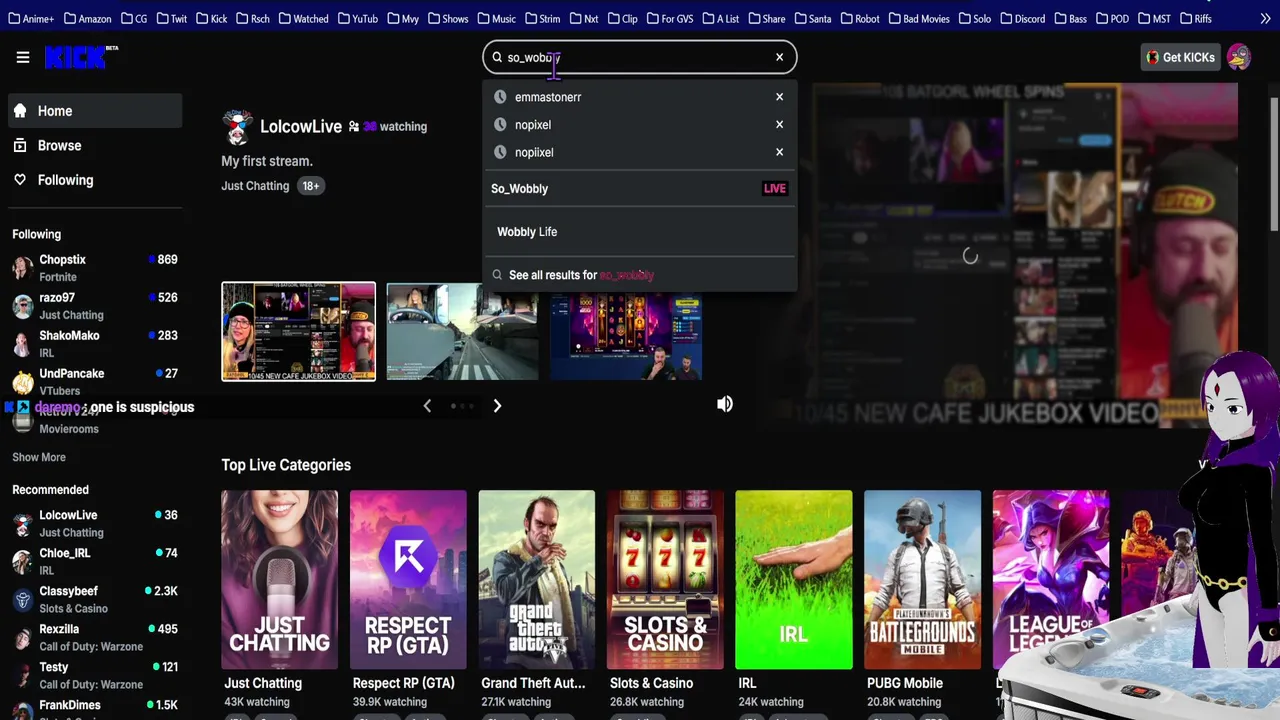Open ShakoMako channel in Following list

(95, 344)
